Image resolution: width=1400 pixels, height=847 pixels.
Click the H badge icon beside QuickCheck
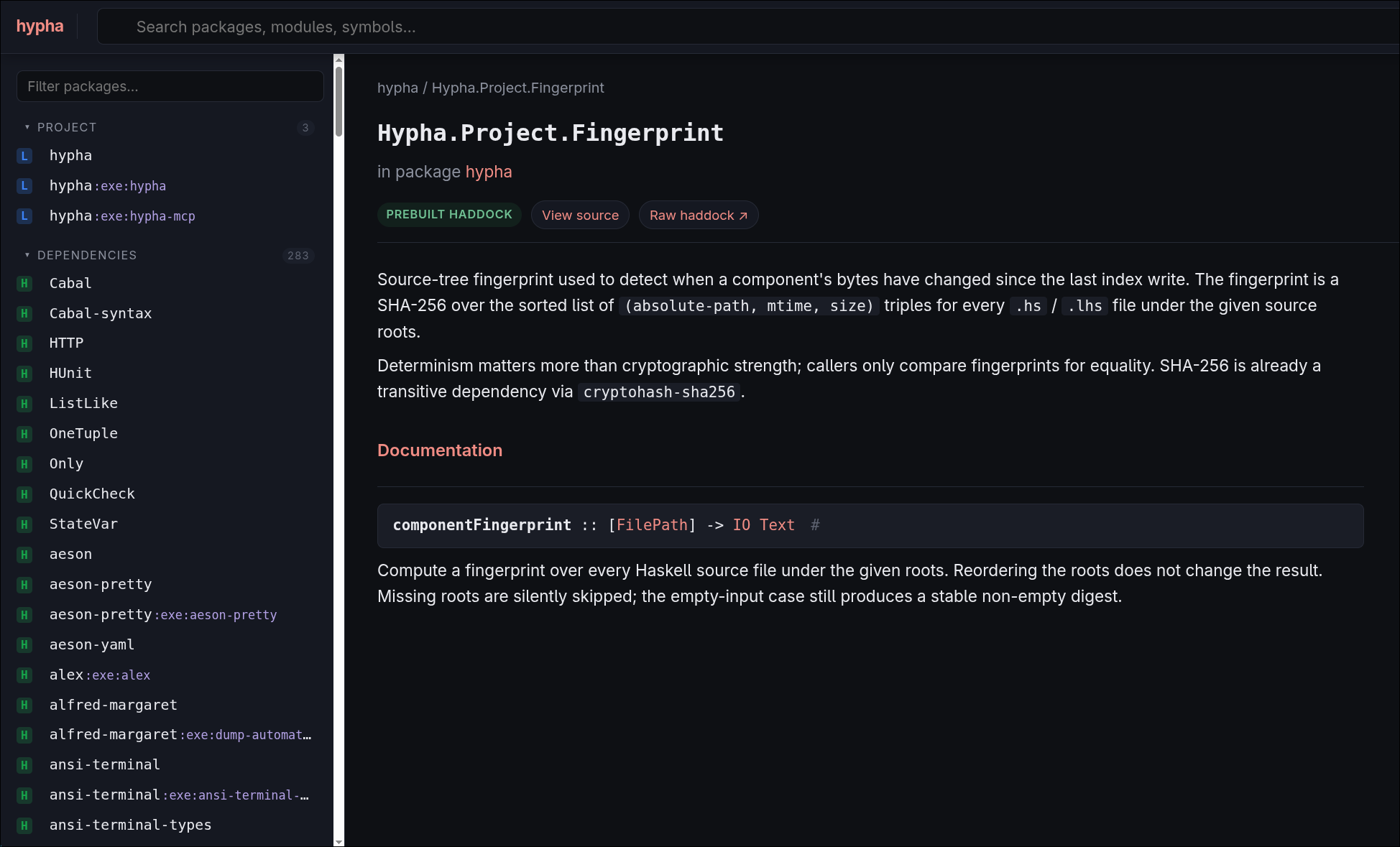(24, 494)
